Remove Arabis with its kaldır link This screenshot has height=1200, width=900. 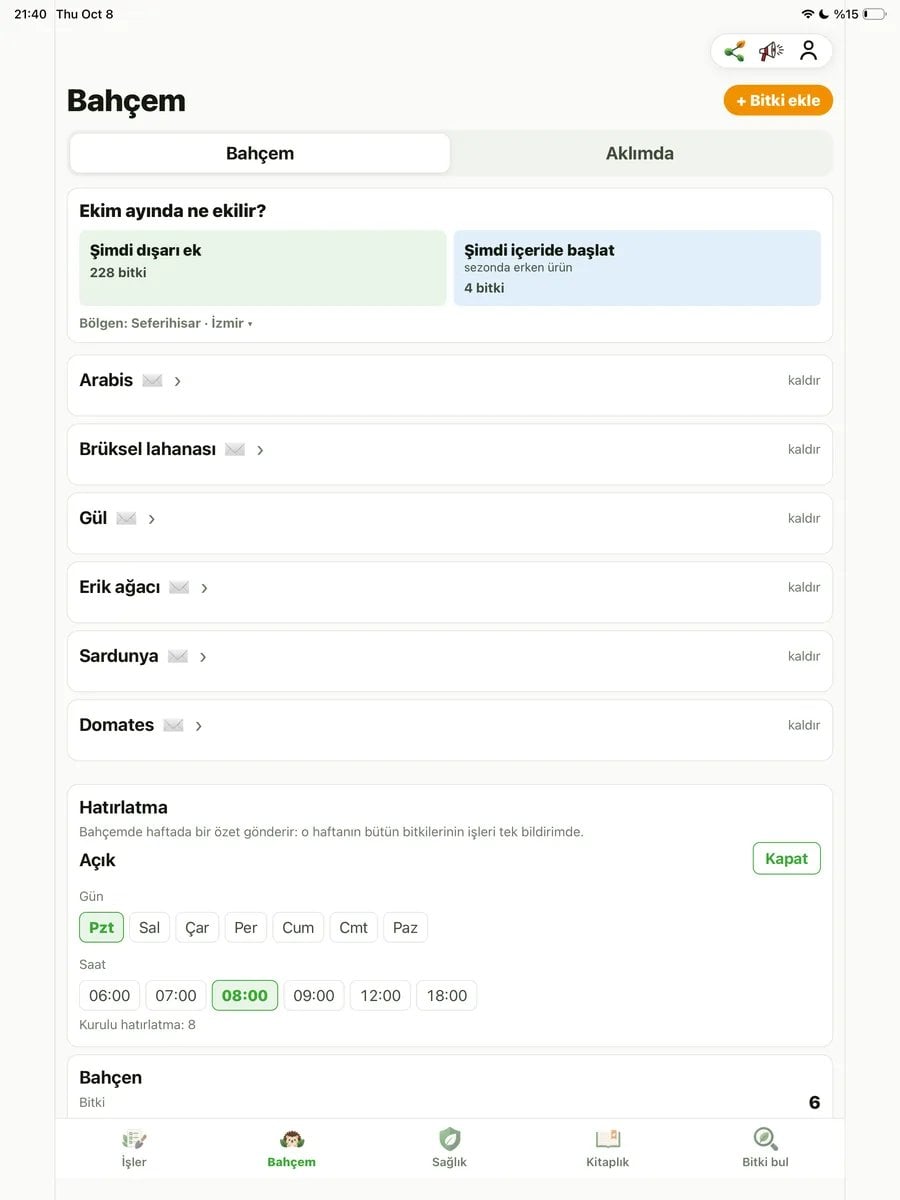[x=804, y=380]
